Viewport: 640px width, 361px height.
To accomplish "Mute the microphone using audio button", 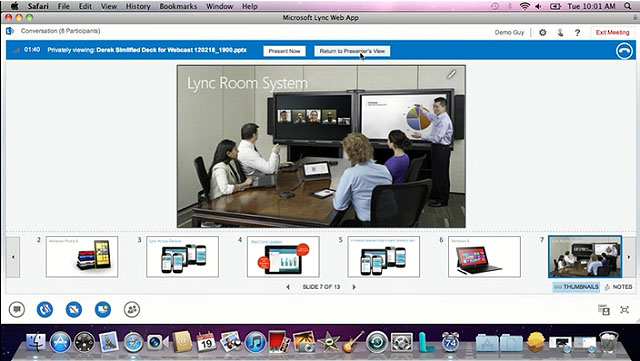I will (x=45, y=310).
